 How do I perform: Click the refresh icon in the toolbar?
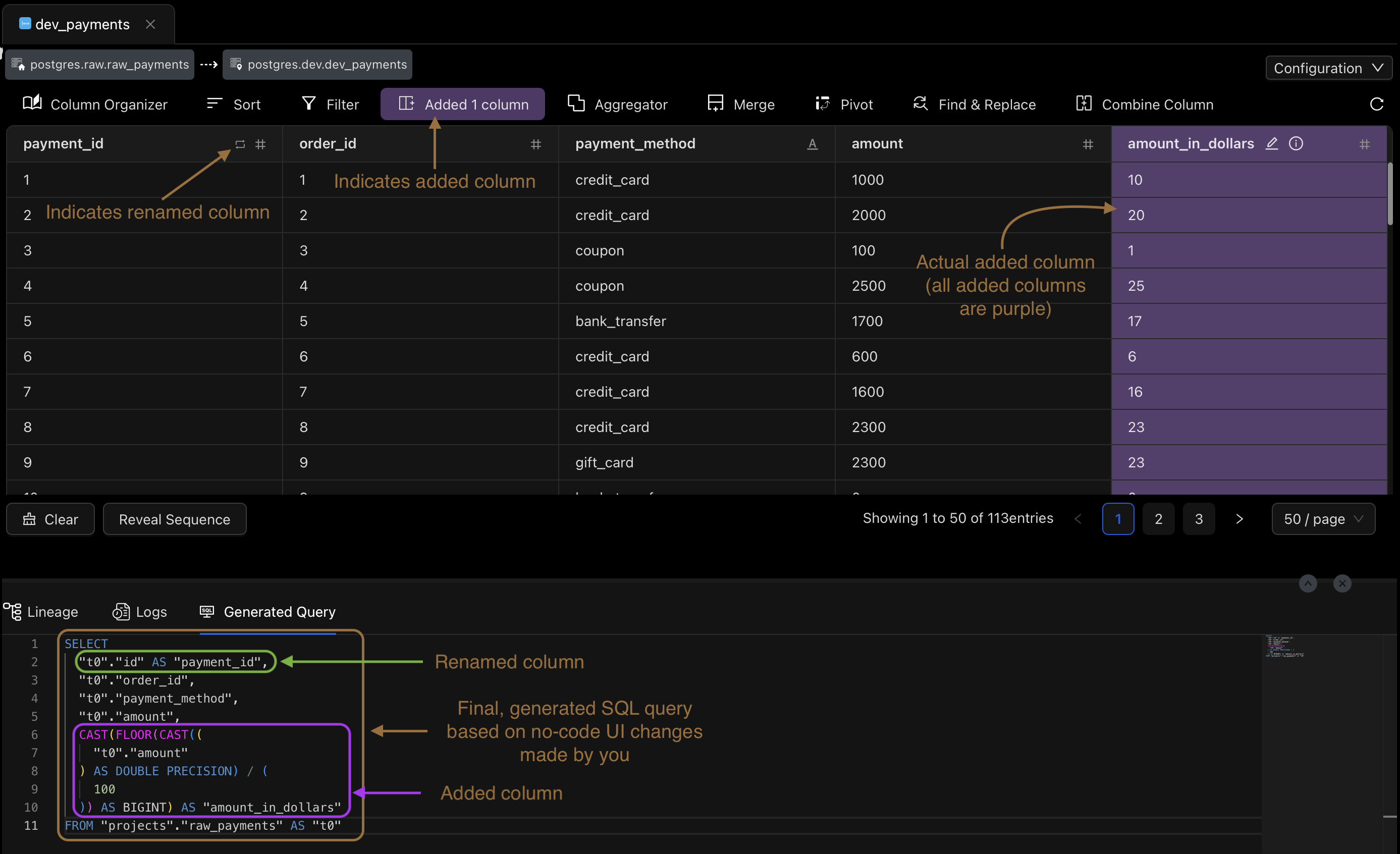(x=1376, y=104)
